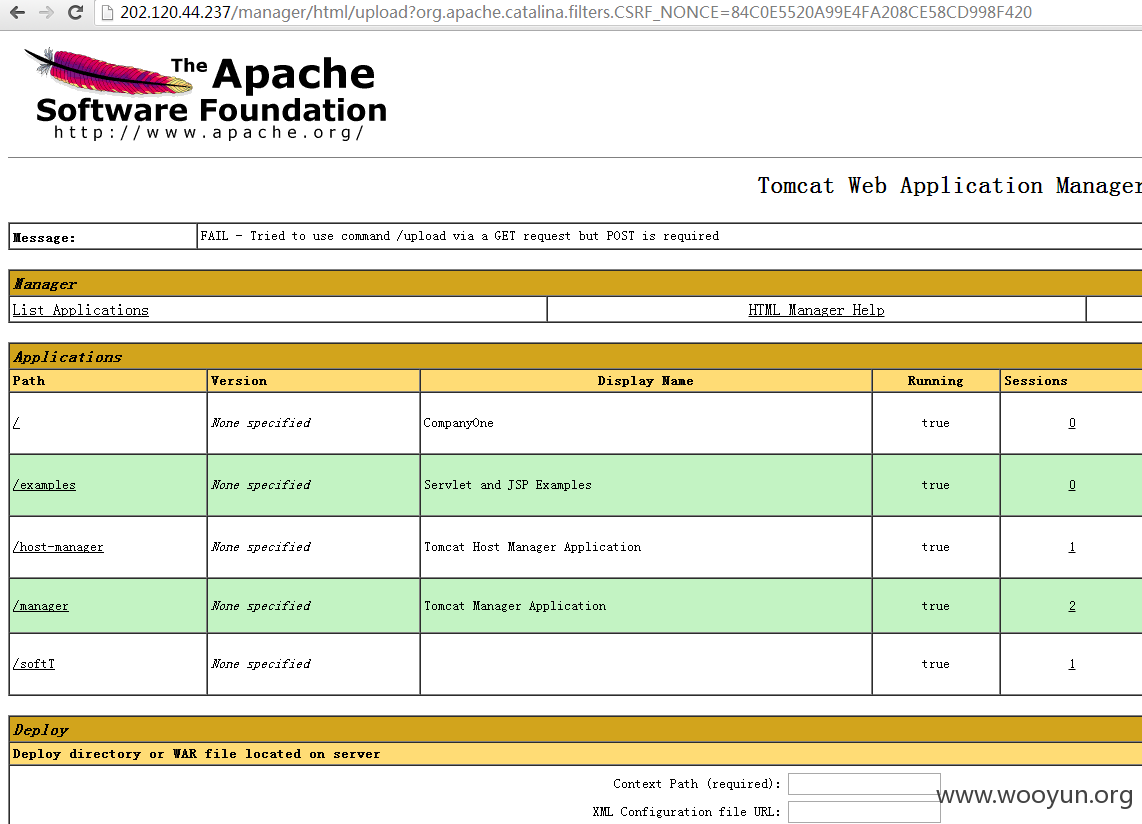Select the CompanyOne display name cell
The image size is (1142, 824).
(646, 423)
